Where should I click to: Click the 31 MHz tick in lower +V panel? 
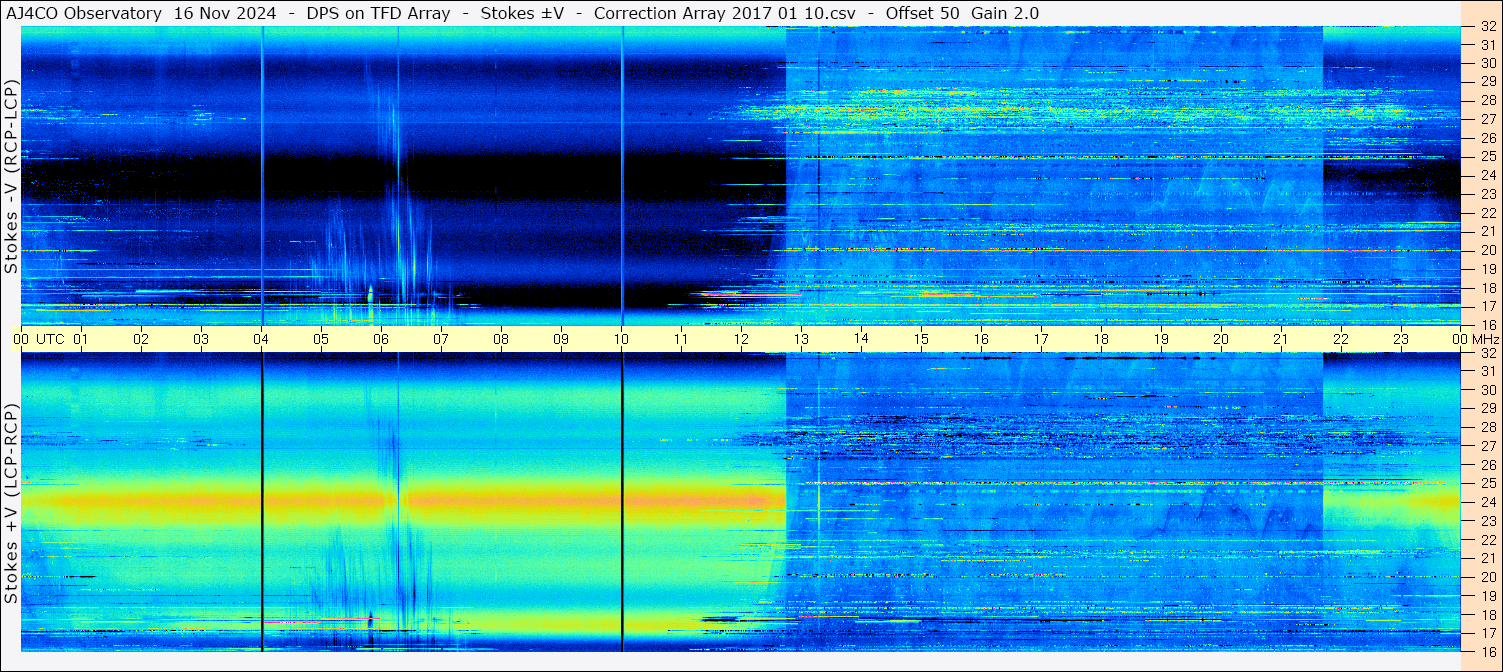pos(1488,371)
